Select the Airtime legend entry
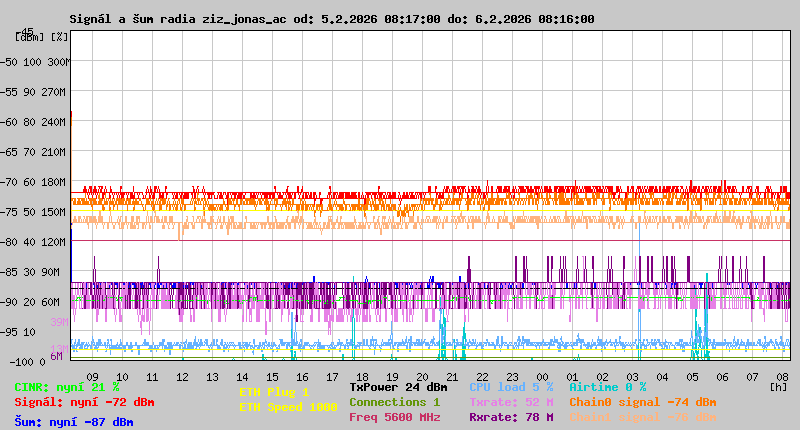 (x=607, y=387)
